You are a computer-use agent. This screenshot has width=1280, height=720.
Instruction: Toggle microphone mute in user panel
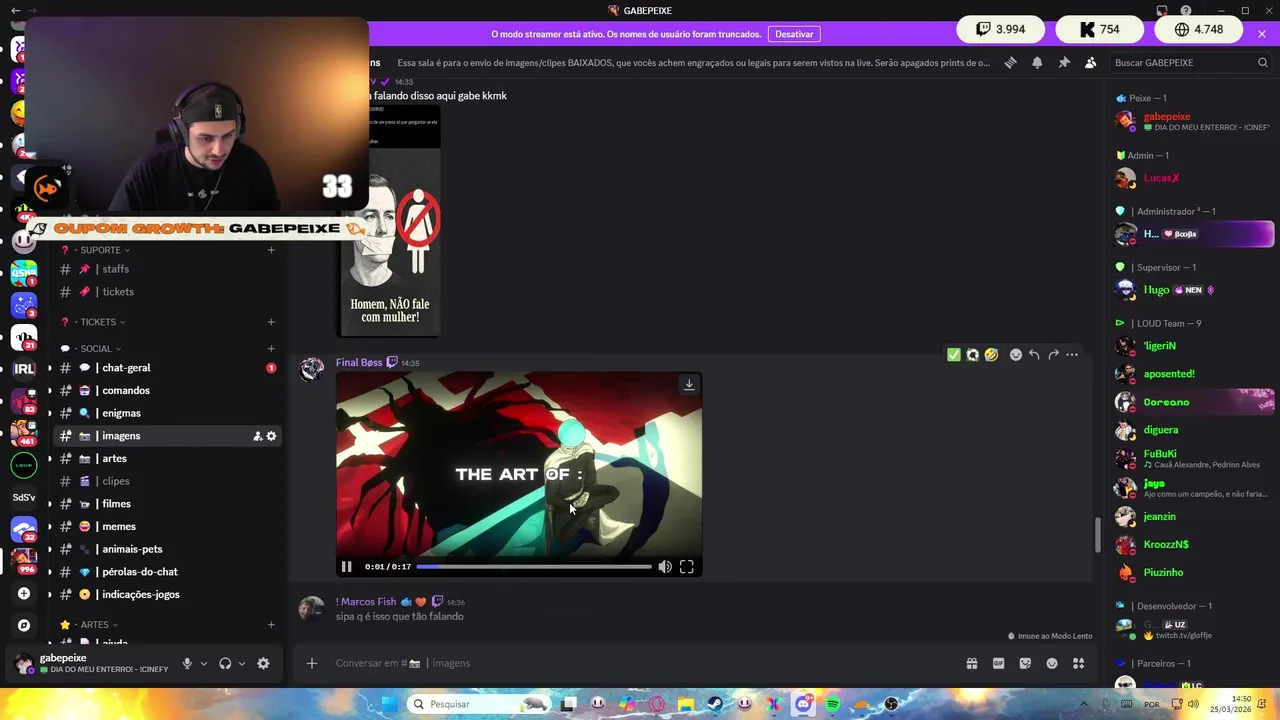(187, 664)
